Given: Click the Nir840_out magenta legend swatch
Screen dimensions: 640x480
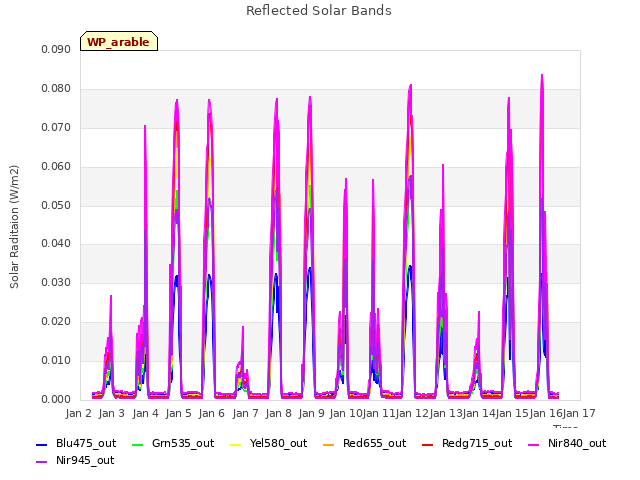Looking at the screenshot, I should click(533, 444).
